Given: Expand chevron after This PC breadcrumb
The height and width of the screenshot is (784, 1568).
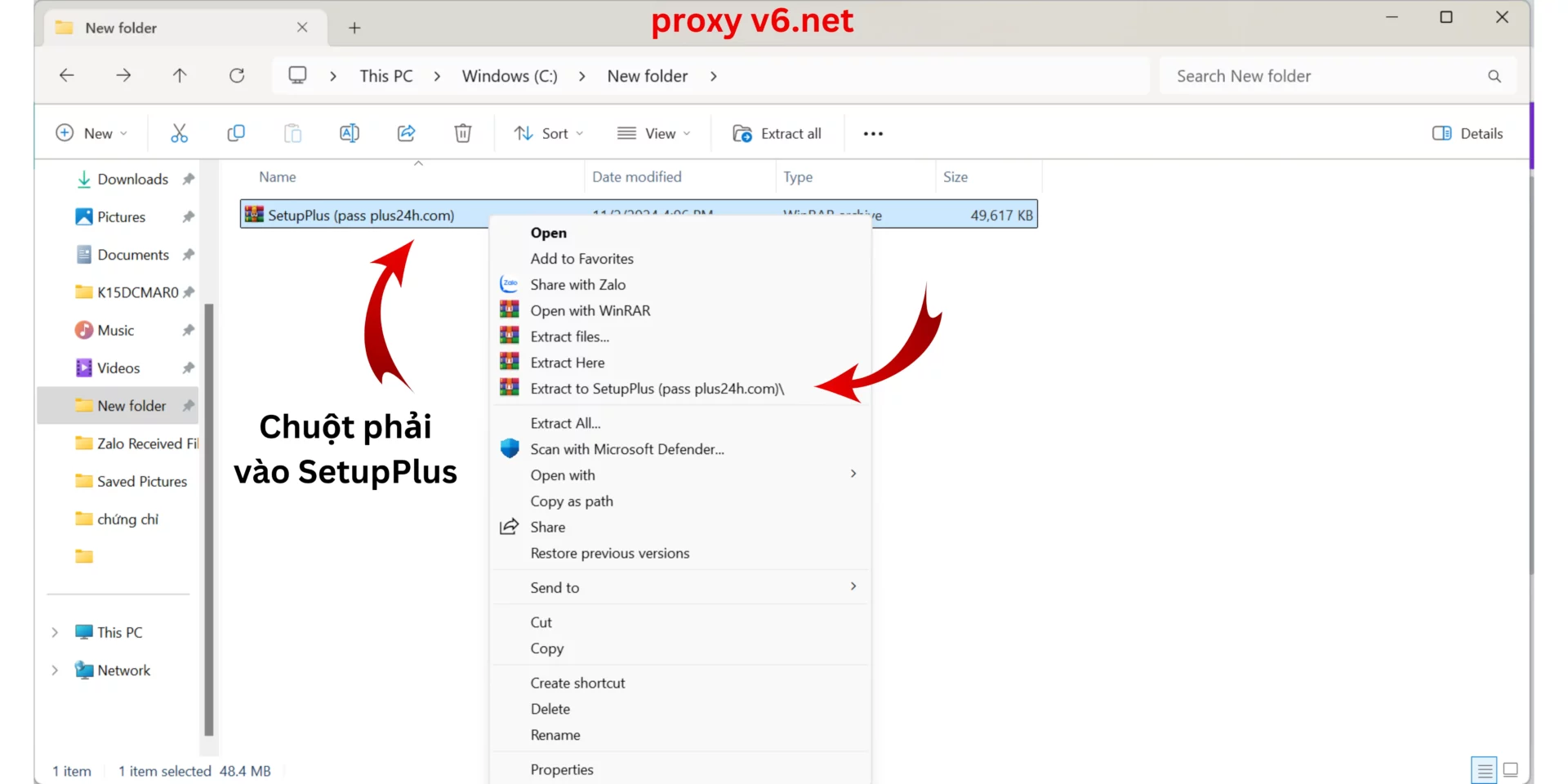Looking at the screenshot, I should click(x=437, y=76).
